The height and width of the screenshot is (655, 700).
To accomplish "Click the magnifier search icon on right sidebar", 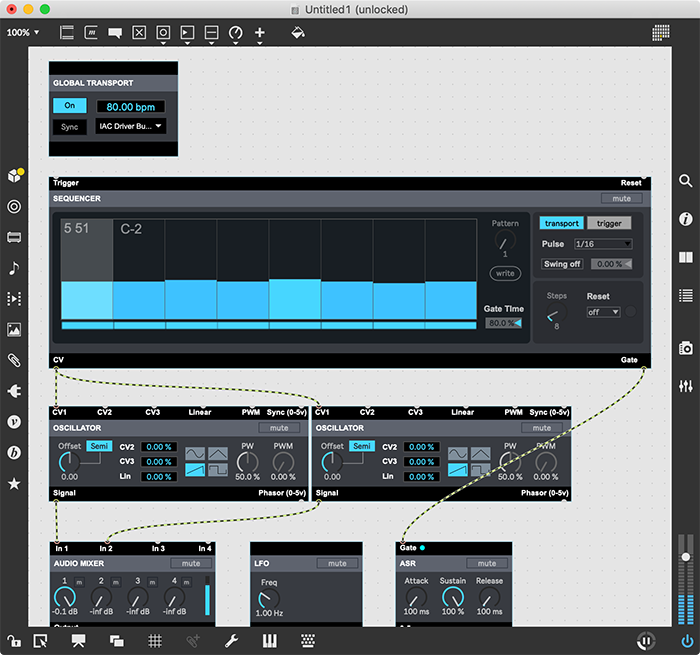I will 686,181.
